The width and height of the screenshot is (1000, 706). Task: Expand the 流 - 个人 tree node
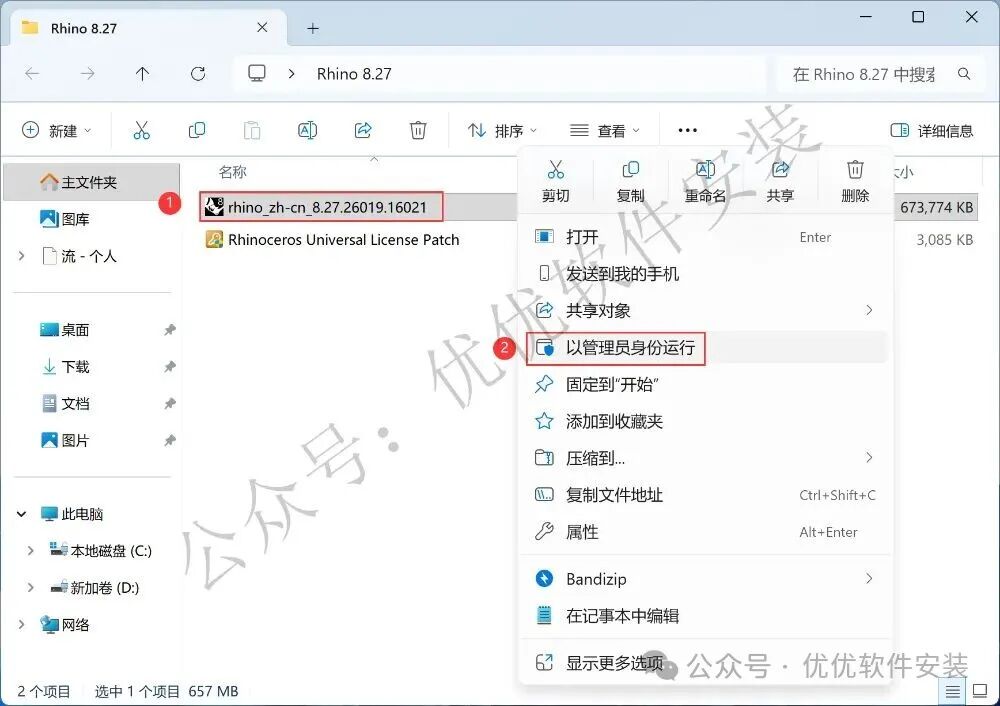click(22, 256)
